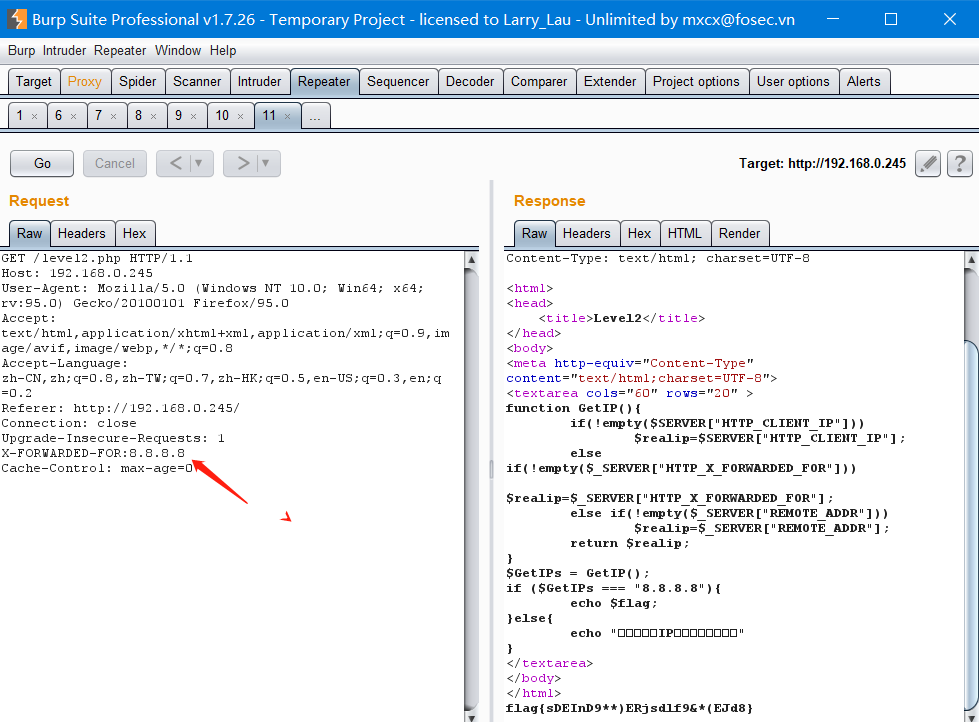Close repeater tab 8

[153, 116]
